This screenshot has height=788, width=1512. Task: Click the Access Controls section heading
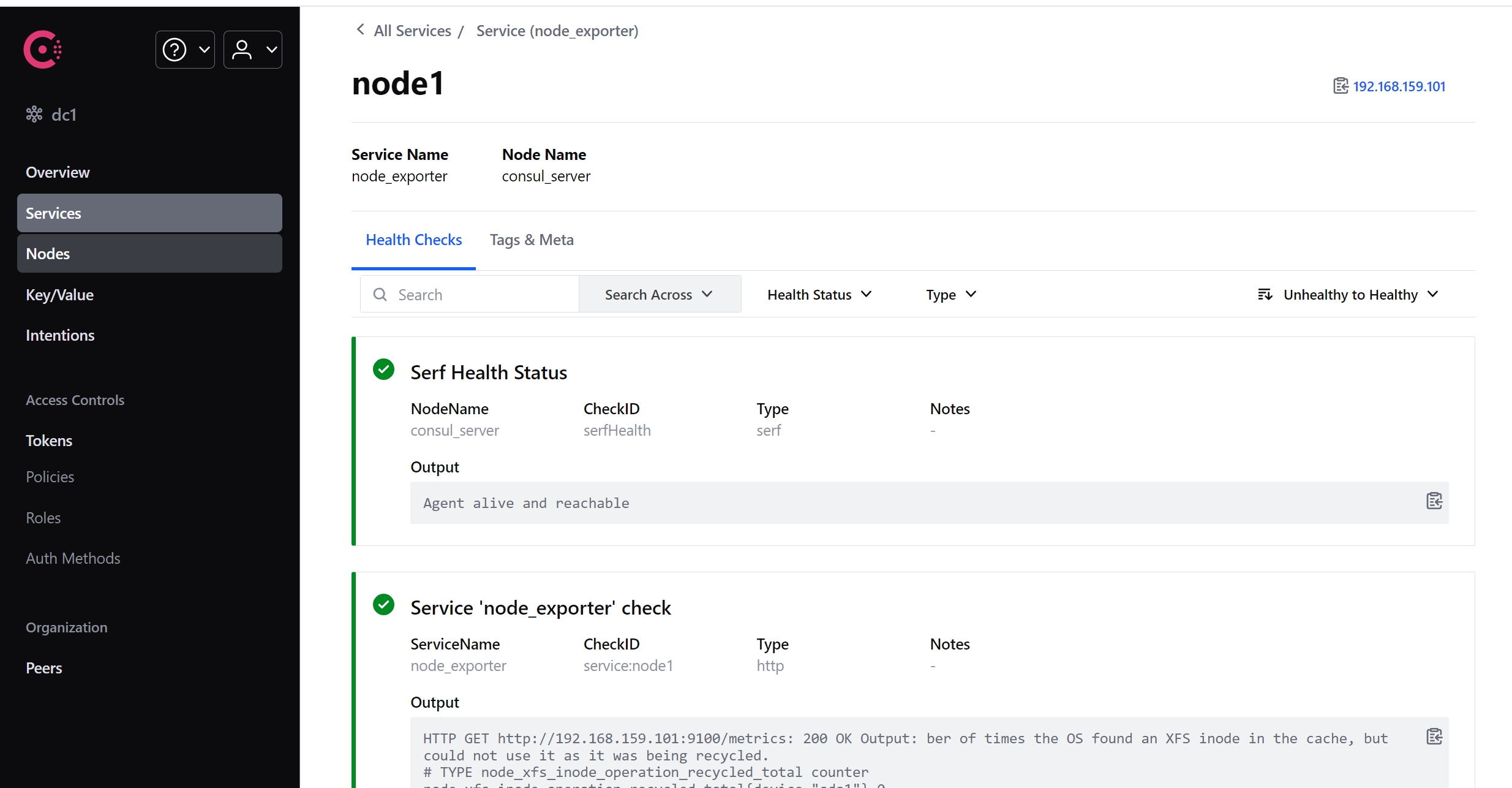pyautogui.click(x=75, y=400)
